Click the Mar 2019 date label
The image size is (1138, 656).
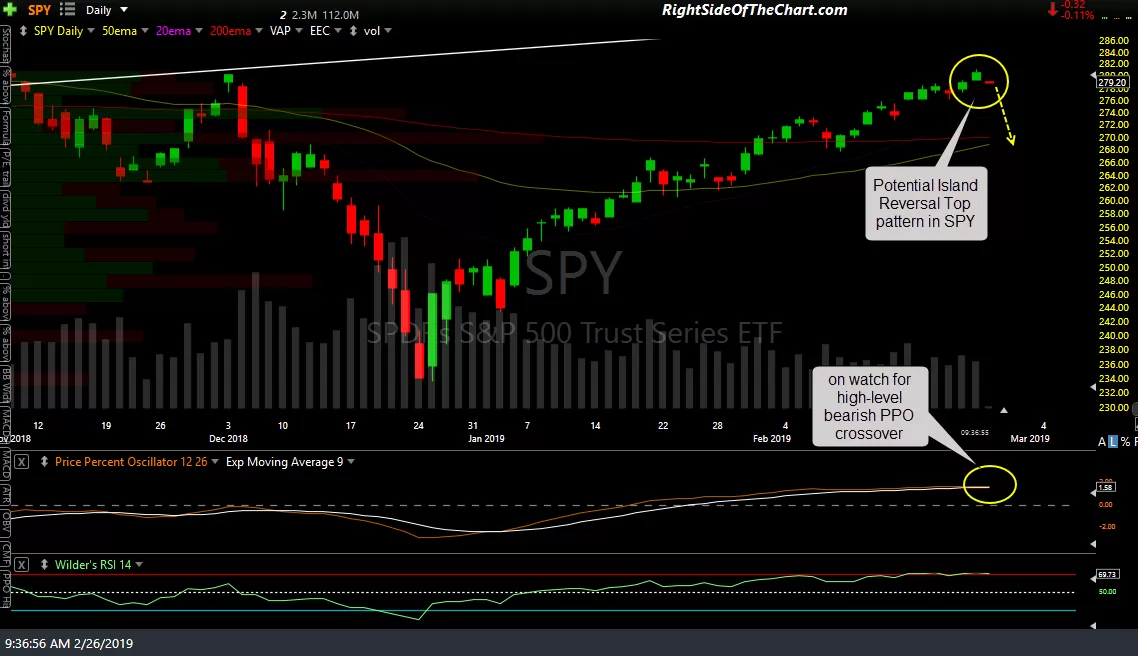coord(1030,438)
